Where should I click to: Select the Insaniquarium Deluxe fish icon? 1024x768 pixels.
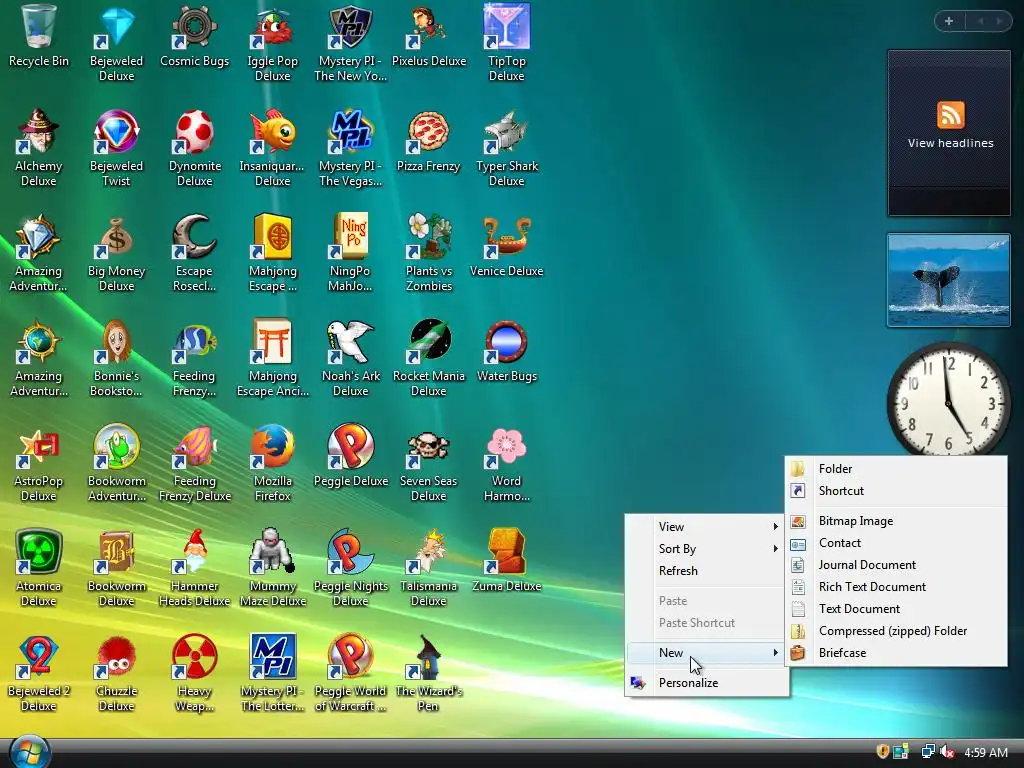tap(272, 131)
